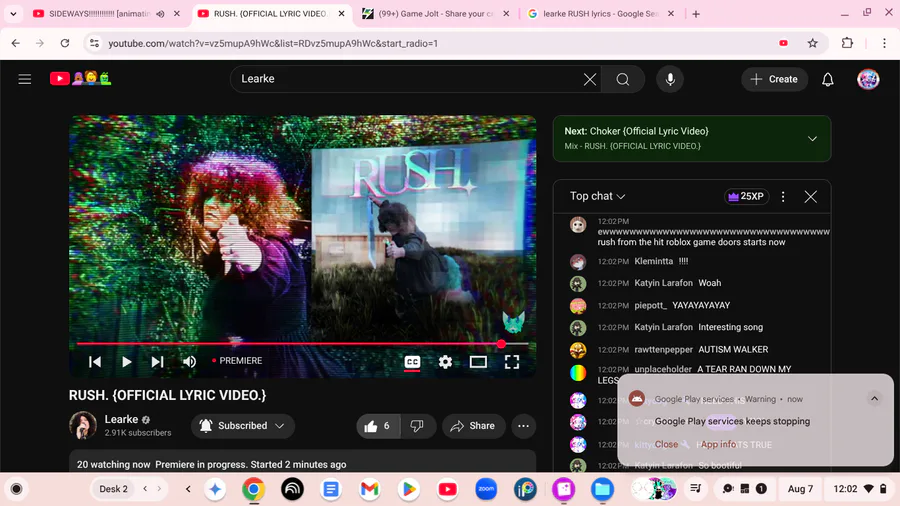
Task: Open the YouTube hamburger guide menu
Action: pyautogui.click(x=25, y=79)
